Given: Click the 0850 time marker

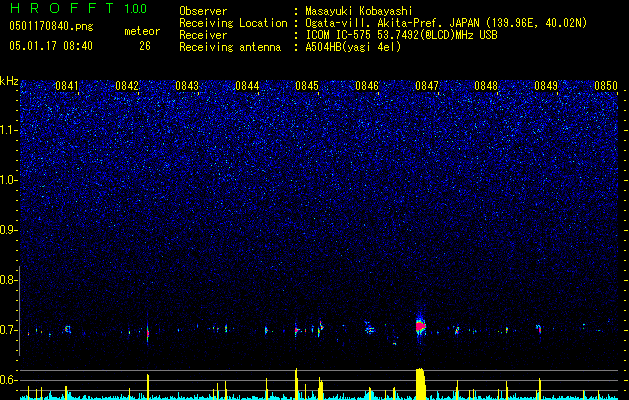Looking at the screenshot, I should pos(606,86).
